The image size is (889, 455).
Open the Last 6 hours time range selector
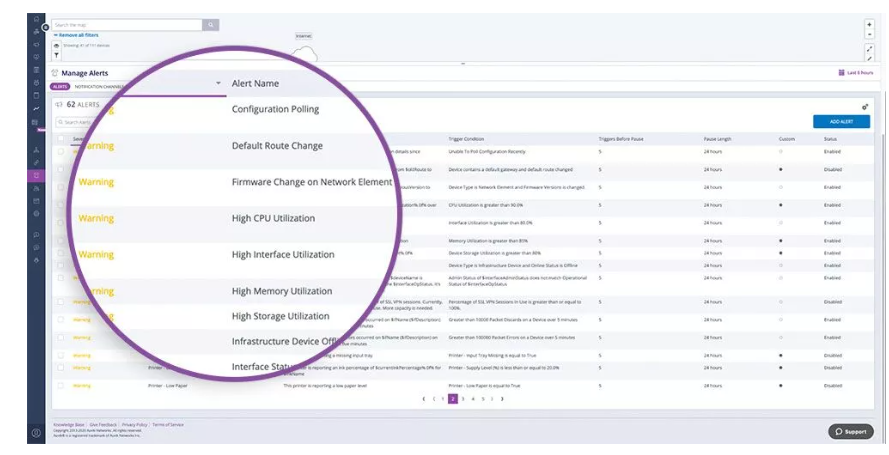click(856, 73)
